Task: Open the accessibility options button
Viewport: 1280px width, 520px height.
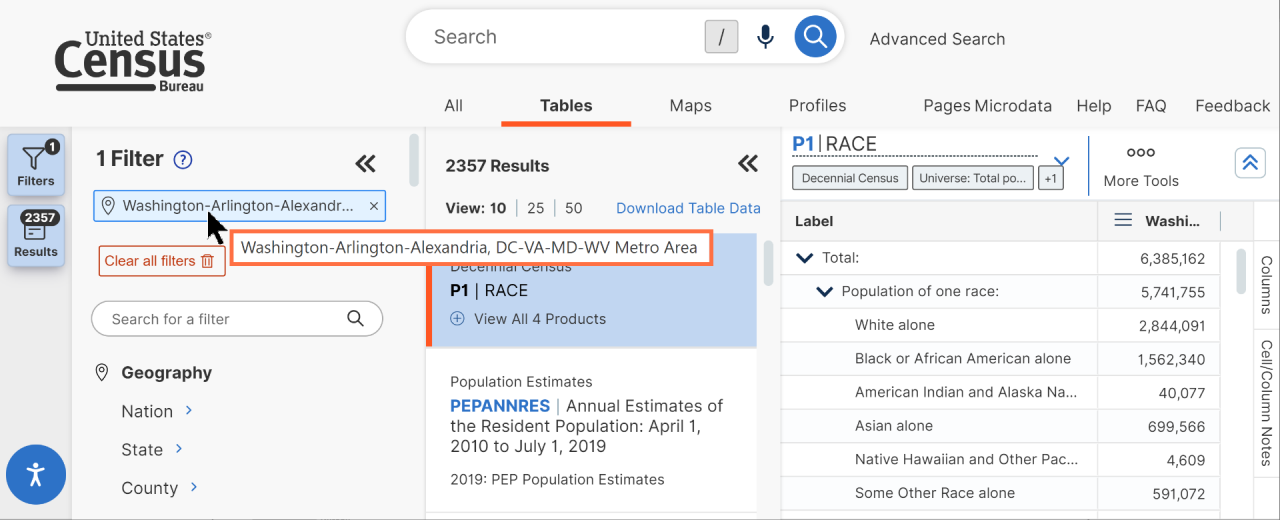Action: [x=36, y=474]
